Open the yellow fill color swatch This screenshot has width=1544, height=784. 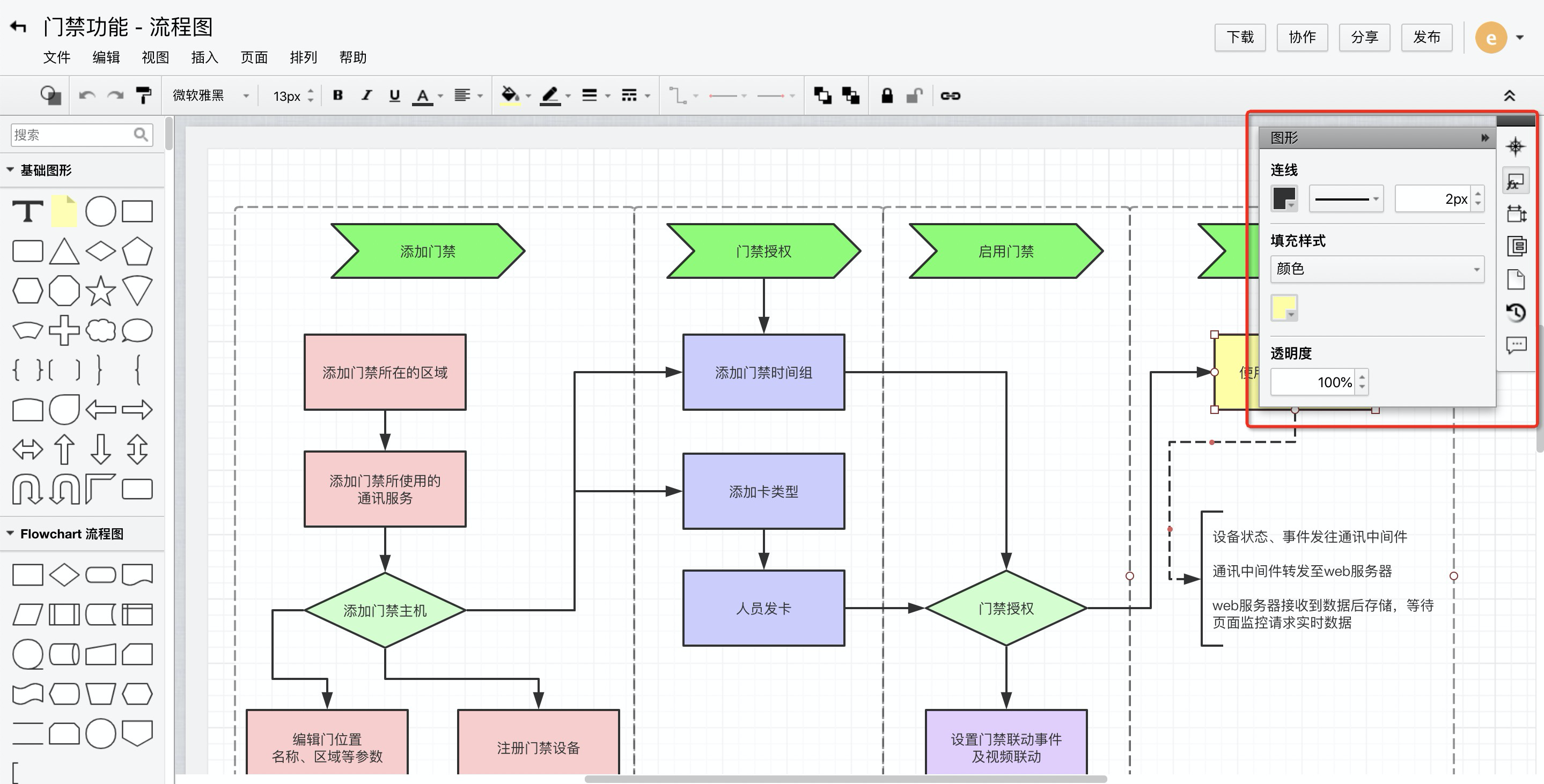click(x=1284, y=308)
